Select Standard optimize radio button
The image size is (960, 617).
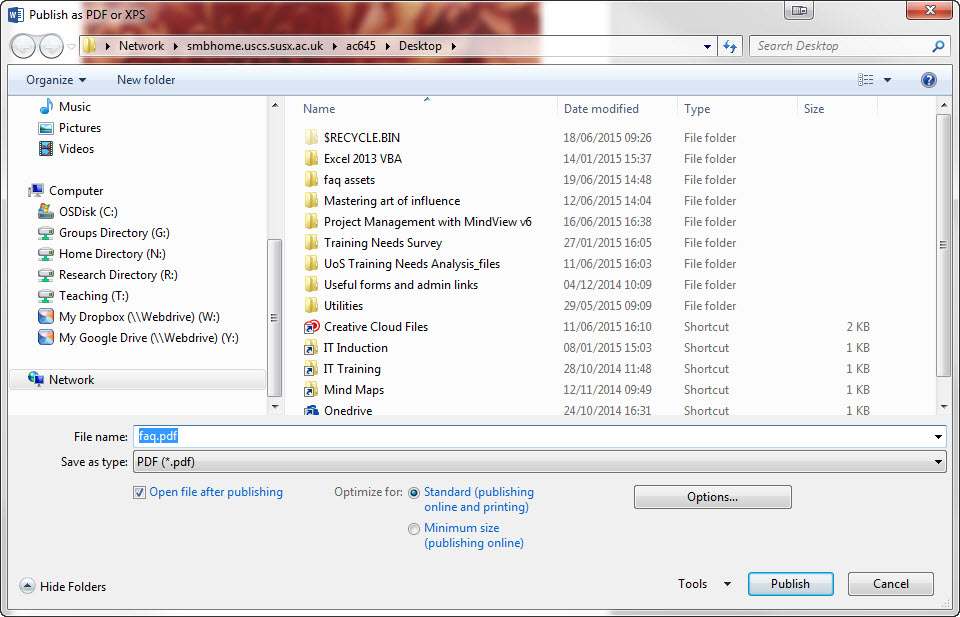click(414, 492)
